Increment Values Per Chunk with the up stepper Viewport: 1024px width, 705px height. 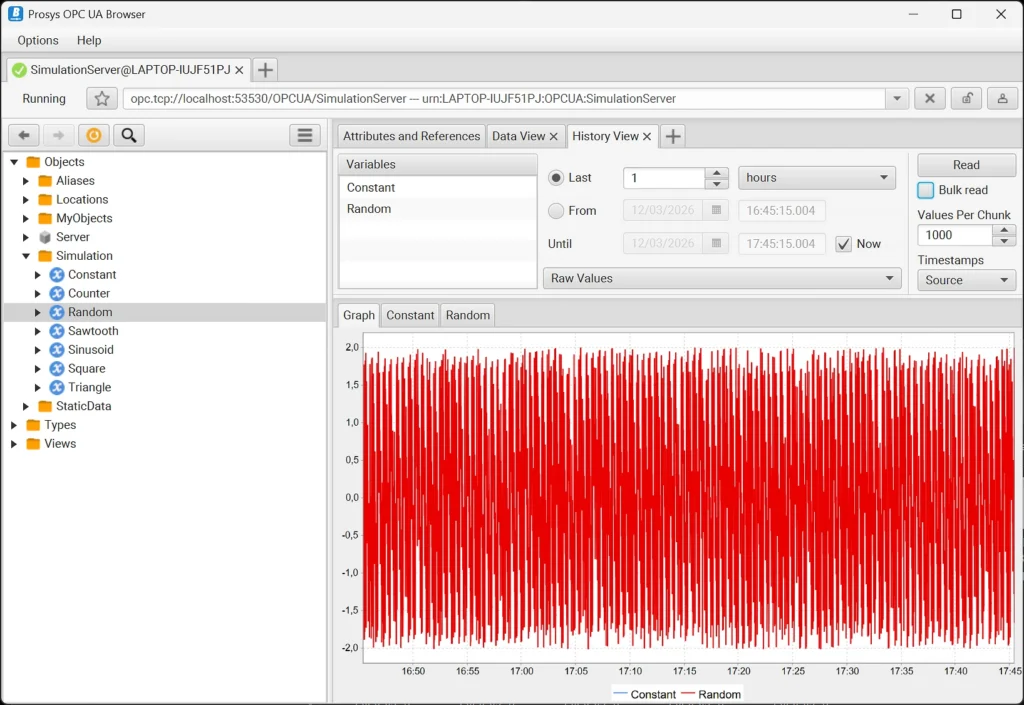click(x=1002, y=230)
